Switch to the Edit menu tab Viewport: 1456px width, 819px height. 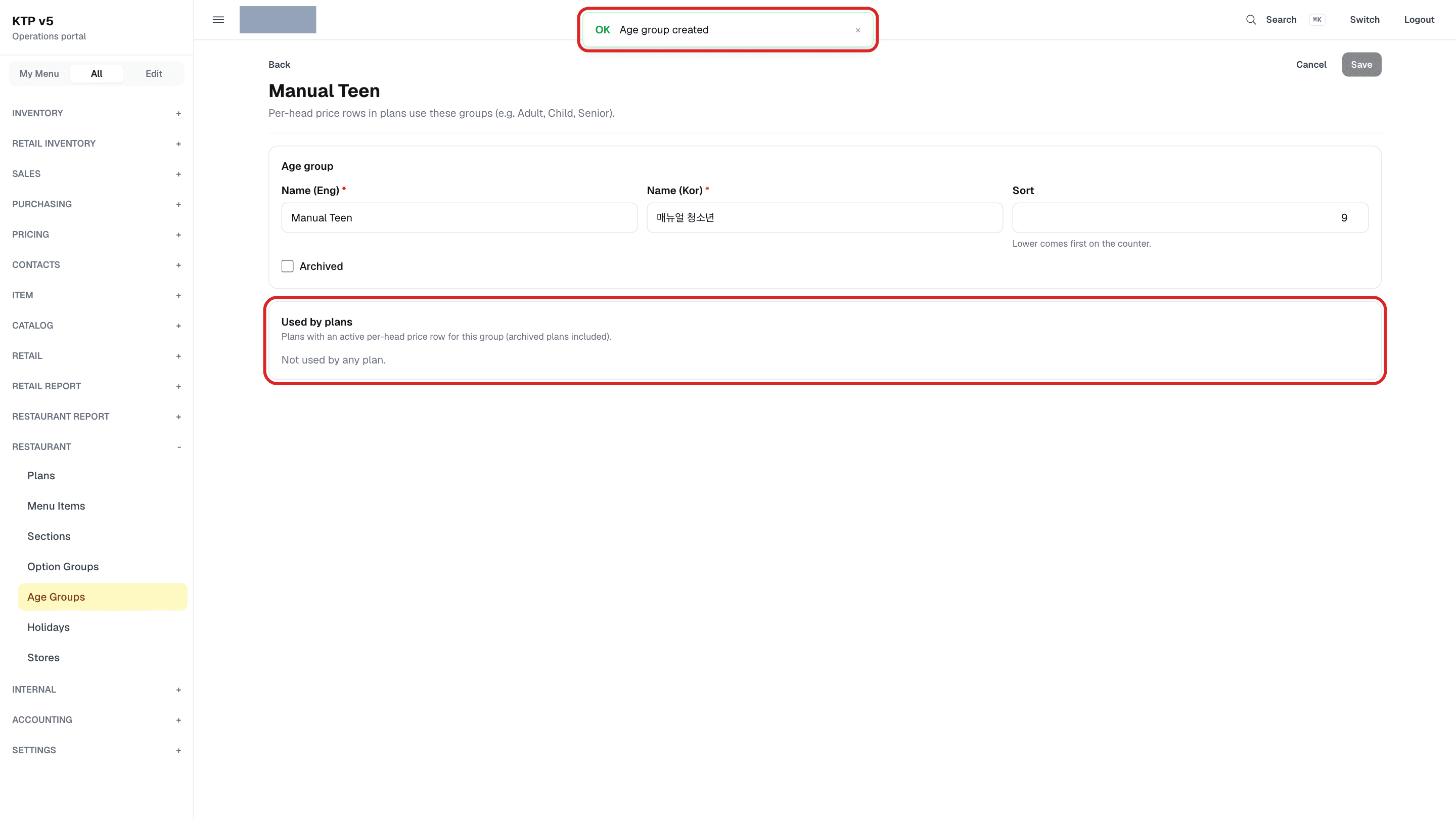(154, 73)
